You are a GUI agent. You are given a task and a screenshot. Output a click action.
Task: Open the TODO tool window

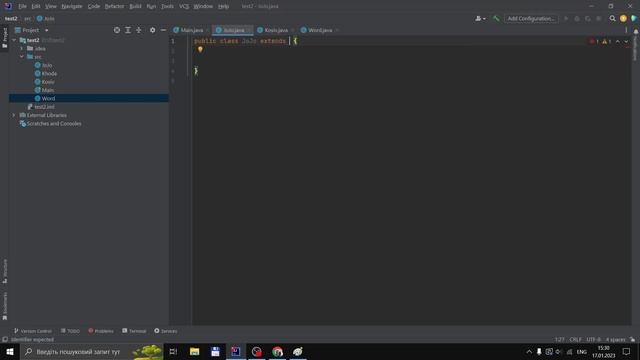click(x=70, y=331)
